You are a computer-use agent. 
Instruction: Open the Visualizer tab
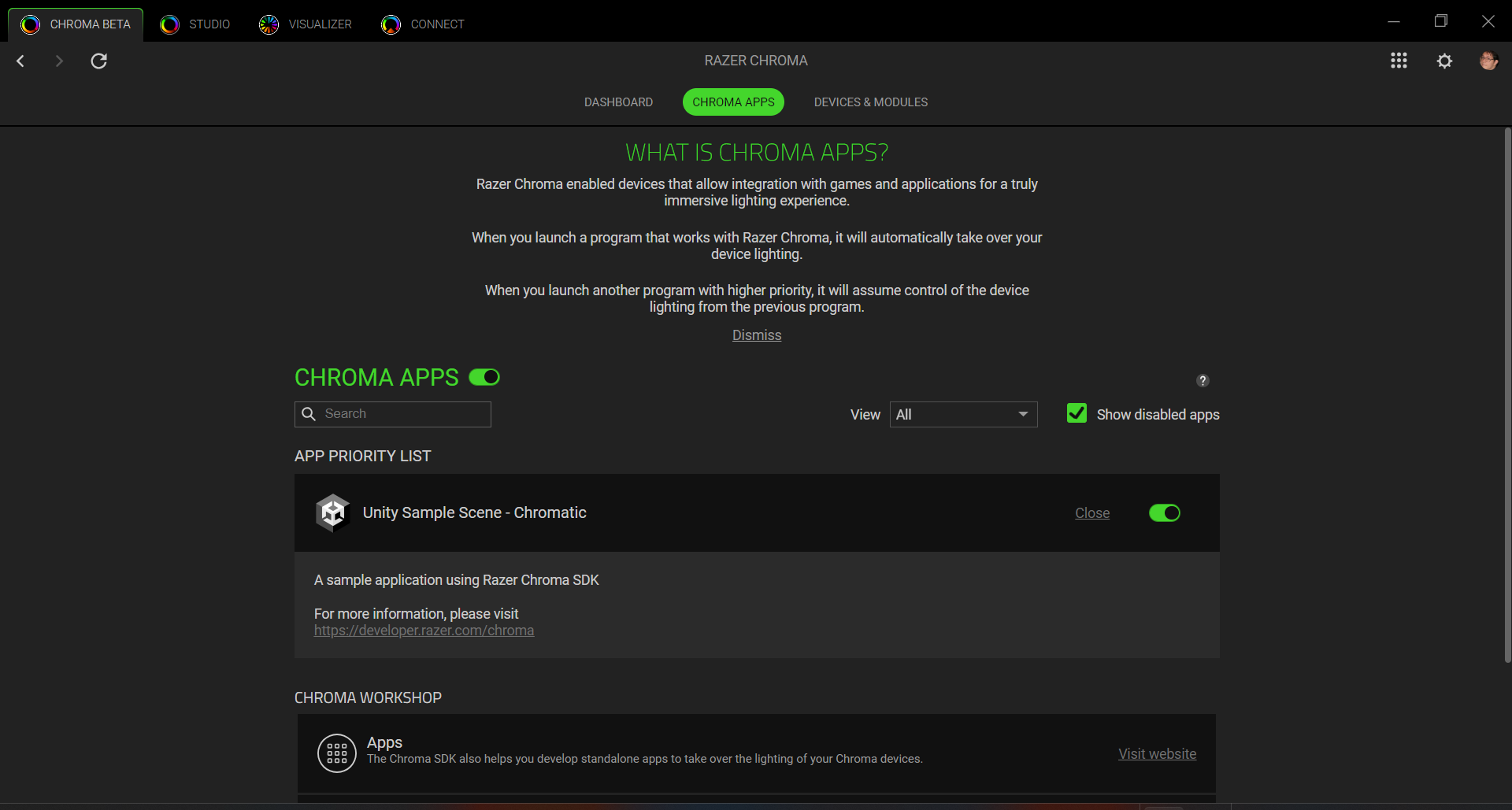click(306, 24)
